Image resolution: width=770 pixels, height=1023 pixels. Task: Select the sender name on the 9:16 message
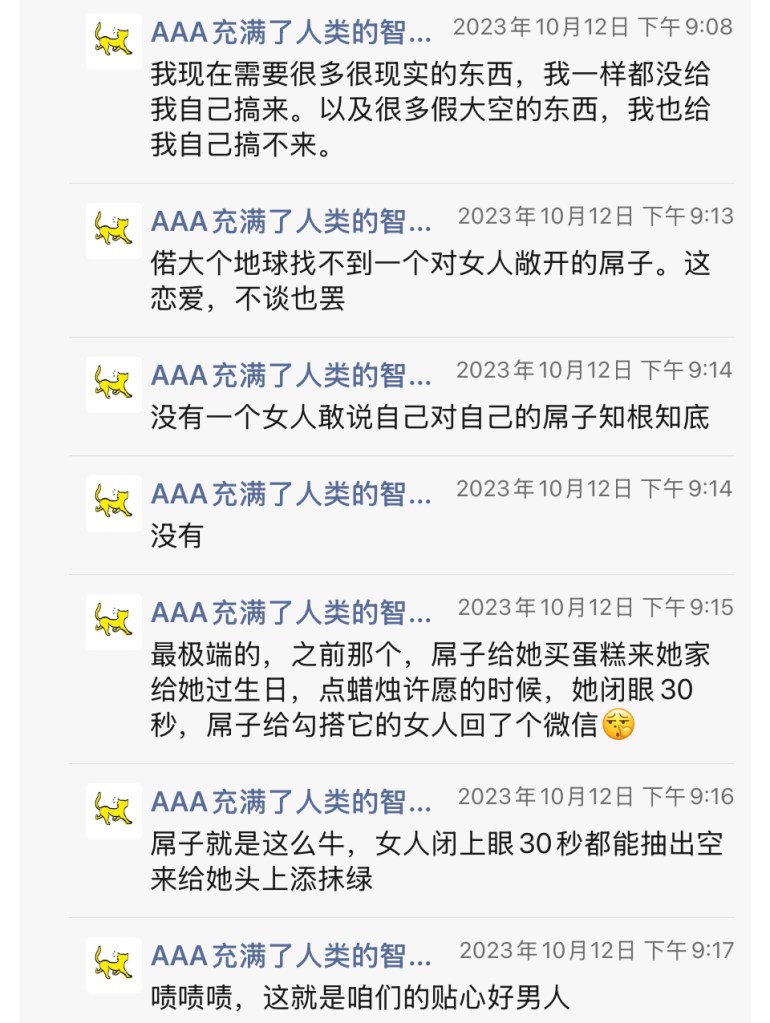tap(291, 802)
